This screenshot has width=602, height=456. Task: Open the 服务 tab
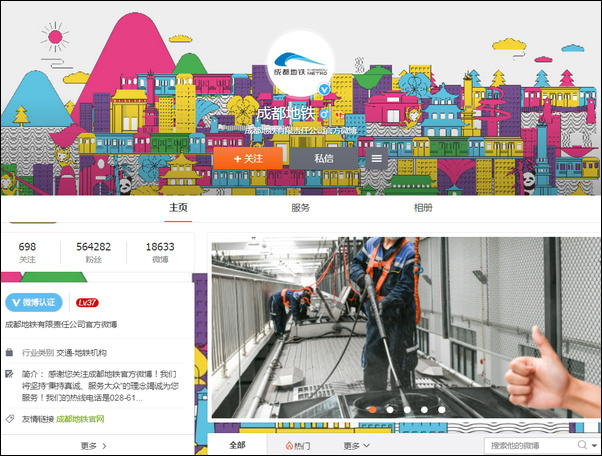click(300, 208)
